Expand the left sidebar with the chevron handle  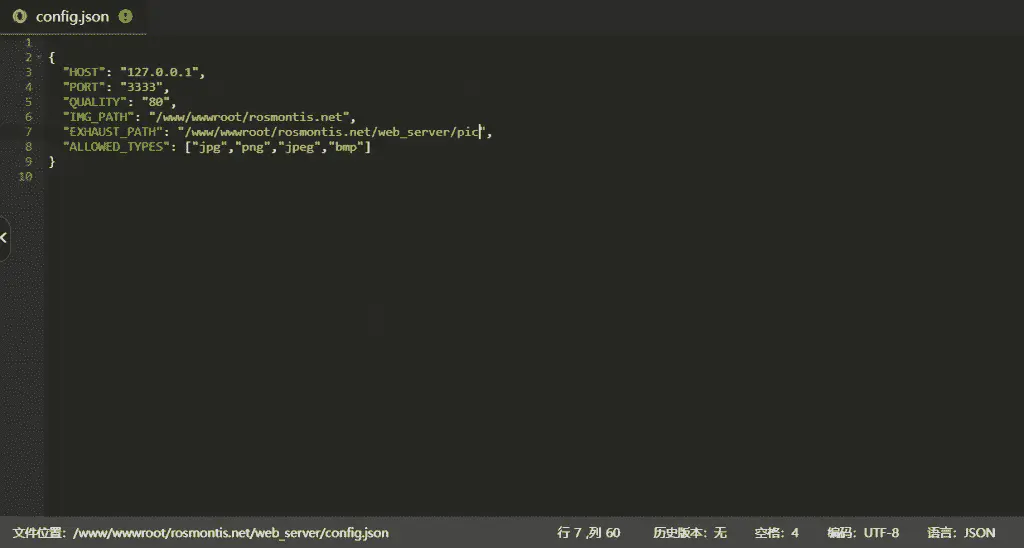click(4, 238)
